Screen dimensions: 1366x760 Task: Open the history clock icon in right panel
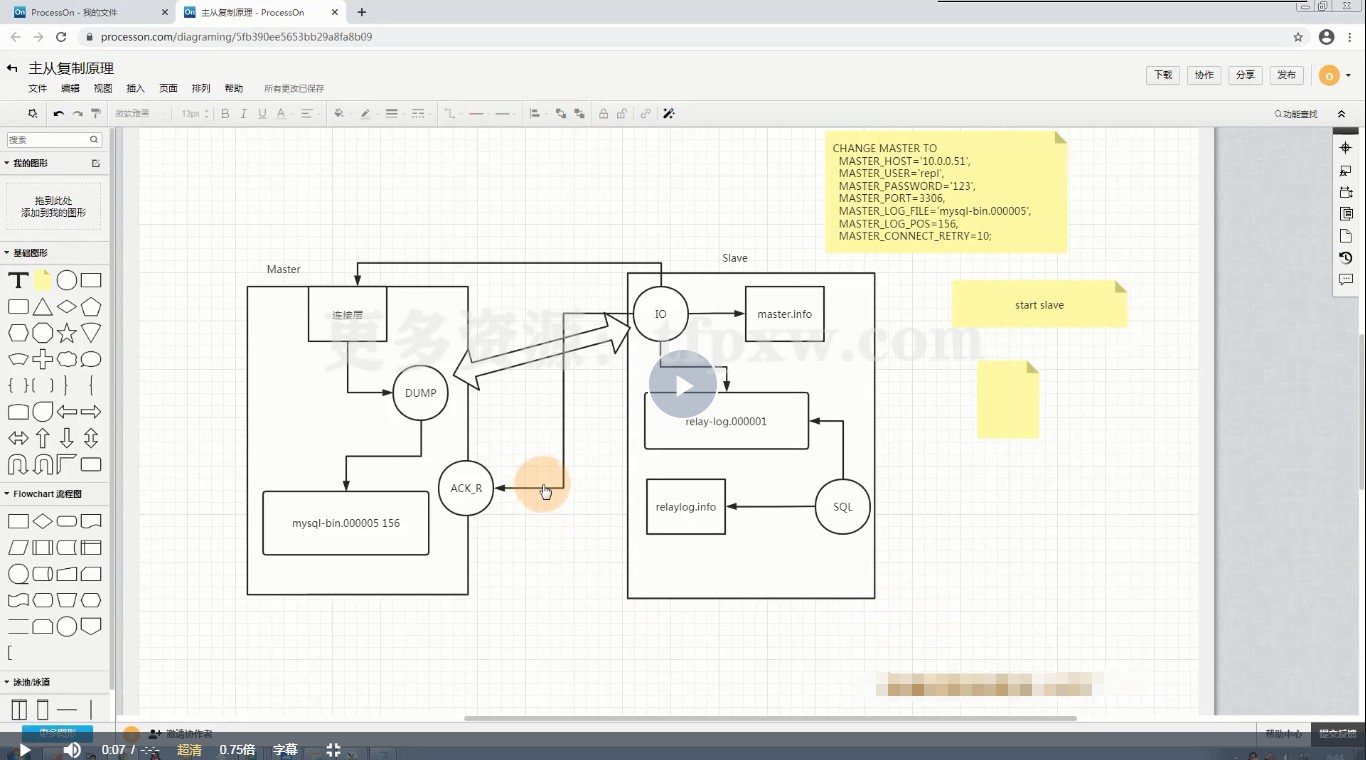click(x=1346, y=258)
